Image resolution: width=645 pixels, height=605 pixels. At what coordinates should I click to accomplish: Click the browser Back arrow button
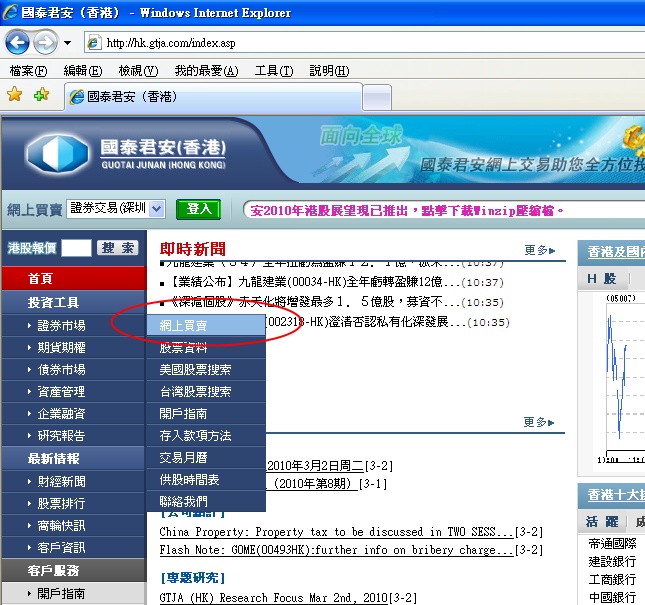point(17,42)
